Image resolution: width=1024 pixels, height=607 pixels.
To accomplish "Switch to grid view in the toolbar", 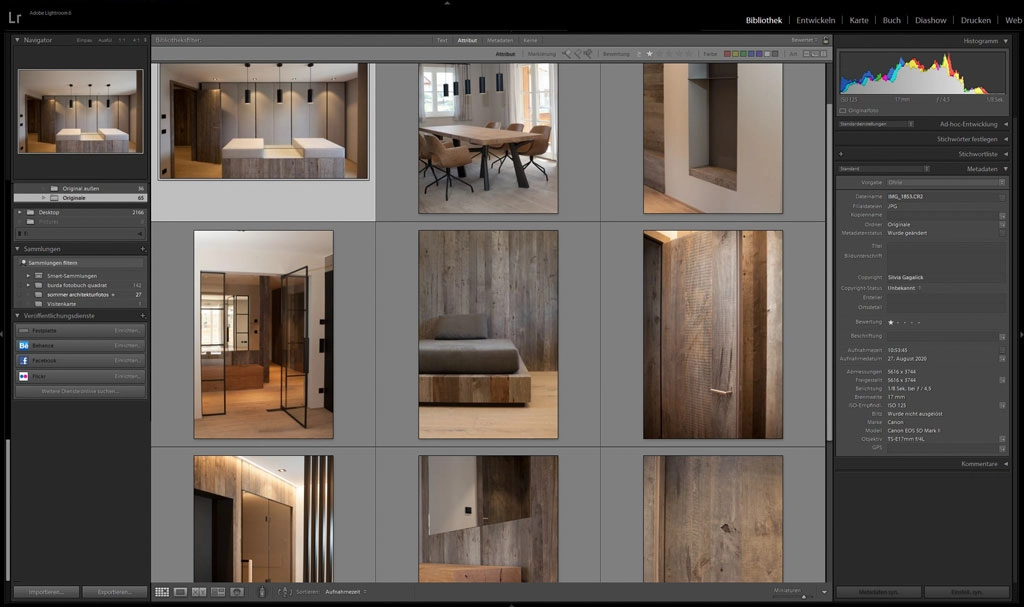I will [x=162, y=592].
